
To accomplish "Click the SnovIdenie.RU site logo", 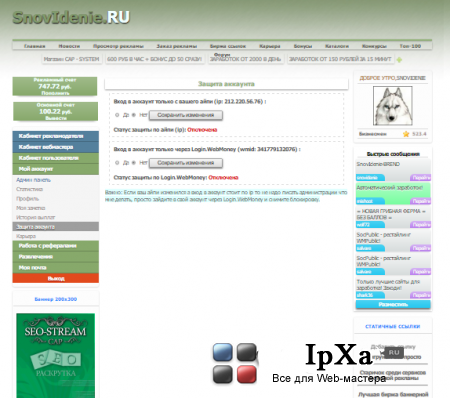I will (x=71, y=17).
